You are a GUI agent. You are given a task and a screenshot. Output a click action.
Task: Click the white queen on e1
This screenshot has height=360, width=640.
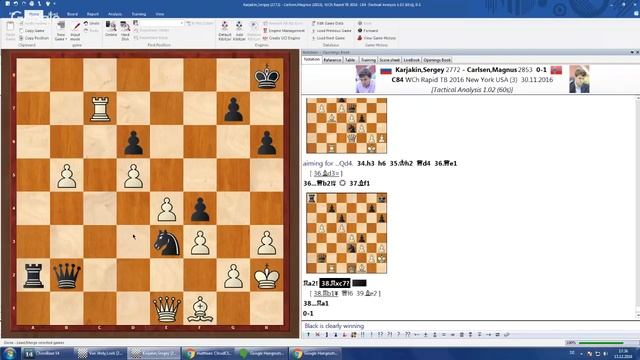click(167, 309)
